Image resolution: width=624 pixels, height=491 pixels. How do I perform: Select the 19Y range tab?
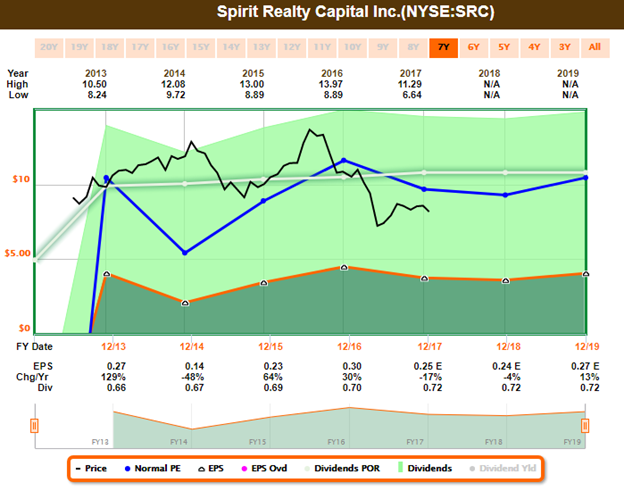tap(79, 48)
